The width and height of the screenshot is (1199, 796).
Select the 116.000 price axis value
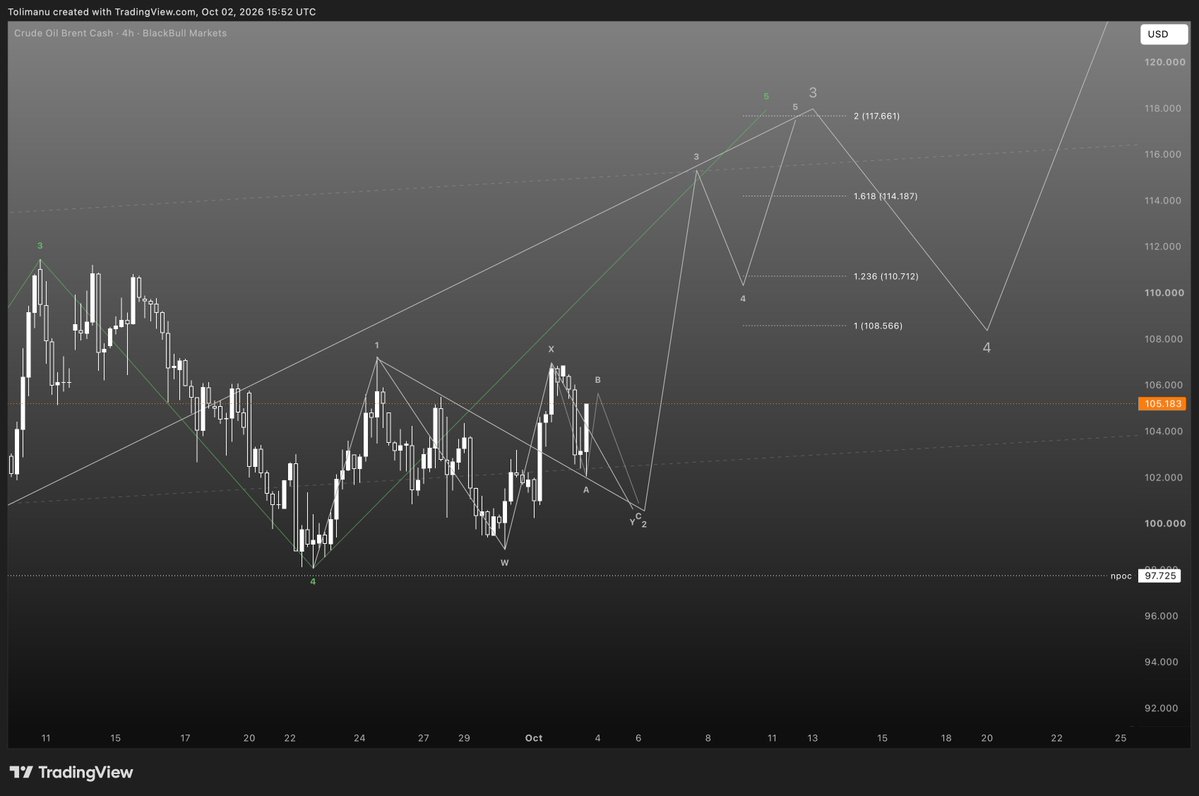tap(1163, 154)
